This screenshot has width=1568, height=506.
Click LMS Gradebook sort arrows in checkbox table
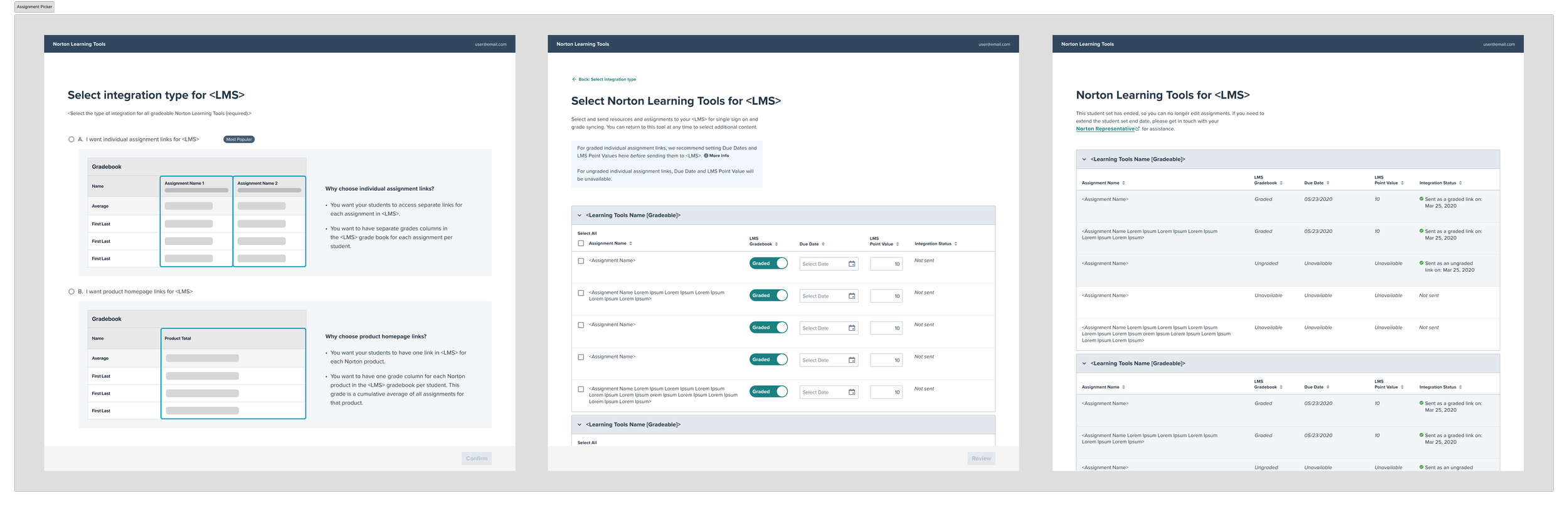[x=776, y=244]
